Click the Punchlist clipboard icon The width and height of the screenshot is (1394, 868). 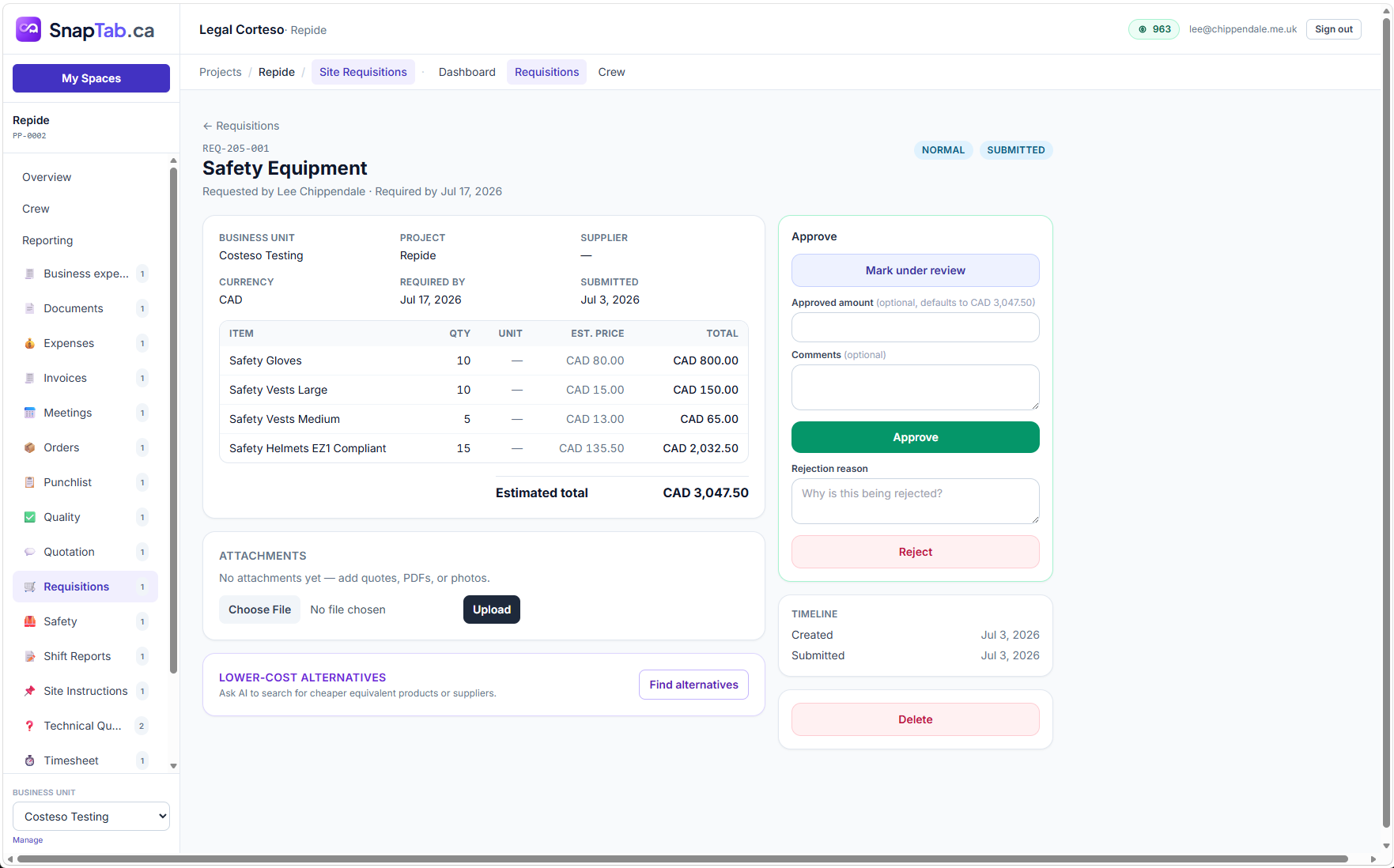[x=29, y=483]
